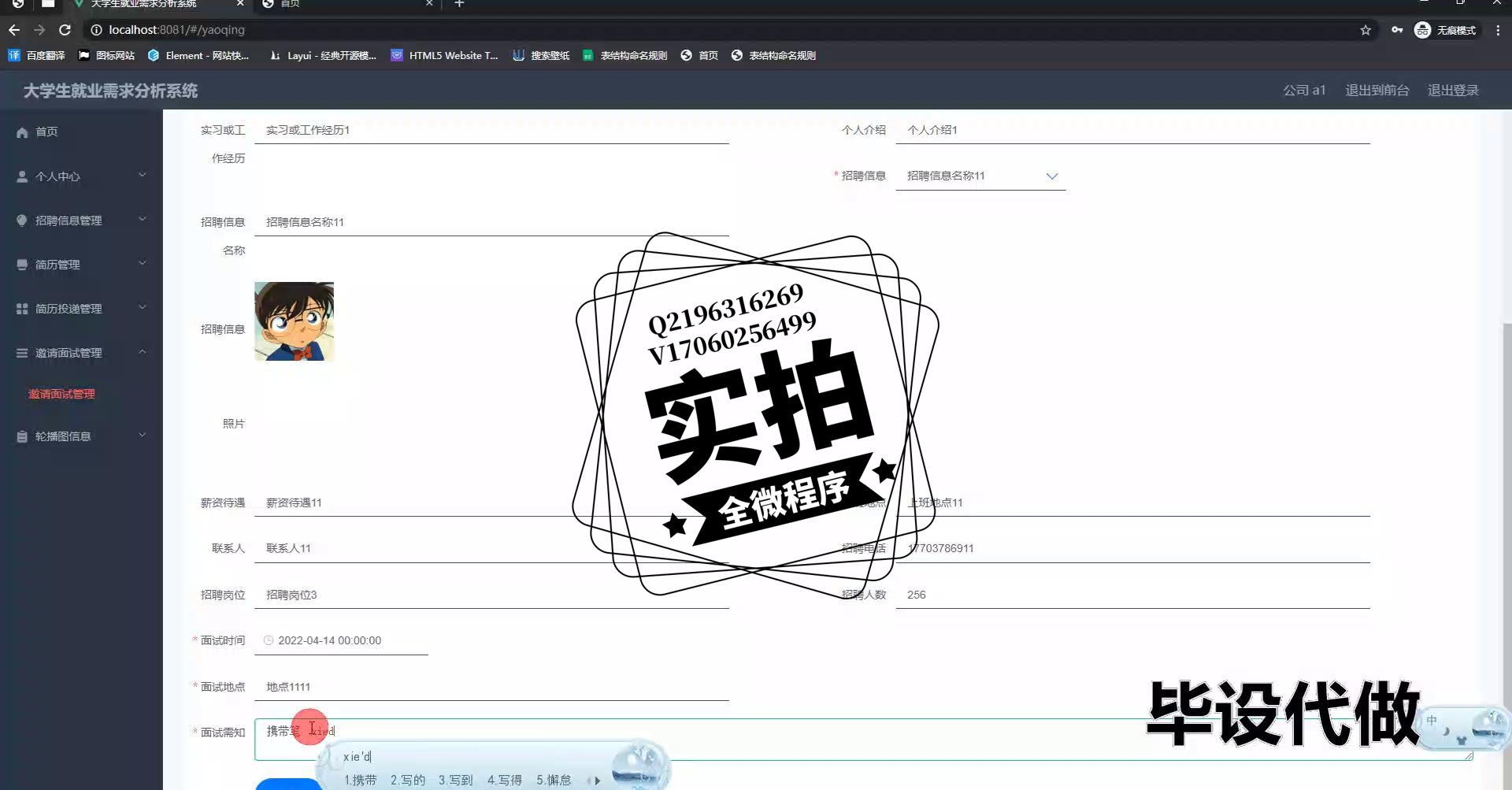The image size is (1512, 790).
Task: Go to 首页 in the sidebar
Action: [x=81, y=132]
